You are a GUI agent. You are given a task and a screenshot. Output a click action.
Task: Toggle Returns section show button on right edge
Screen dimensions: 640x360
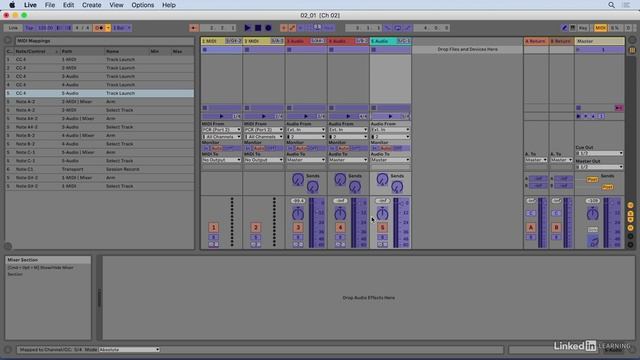[630, 220]
